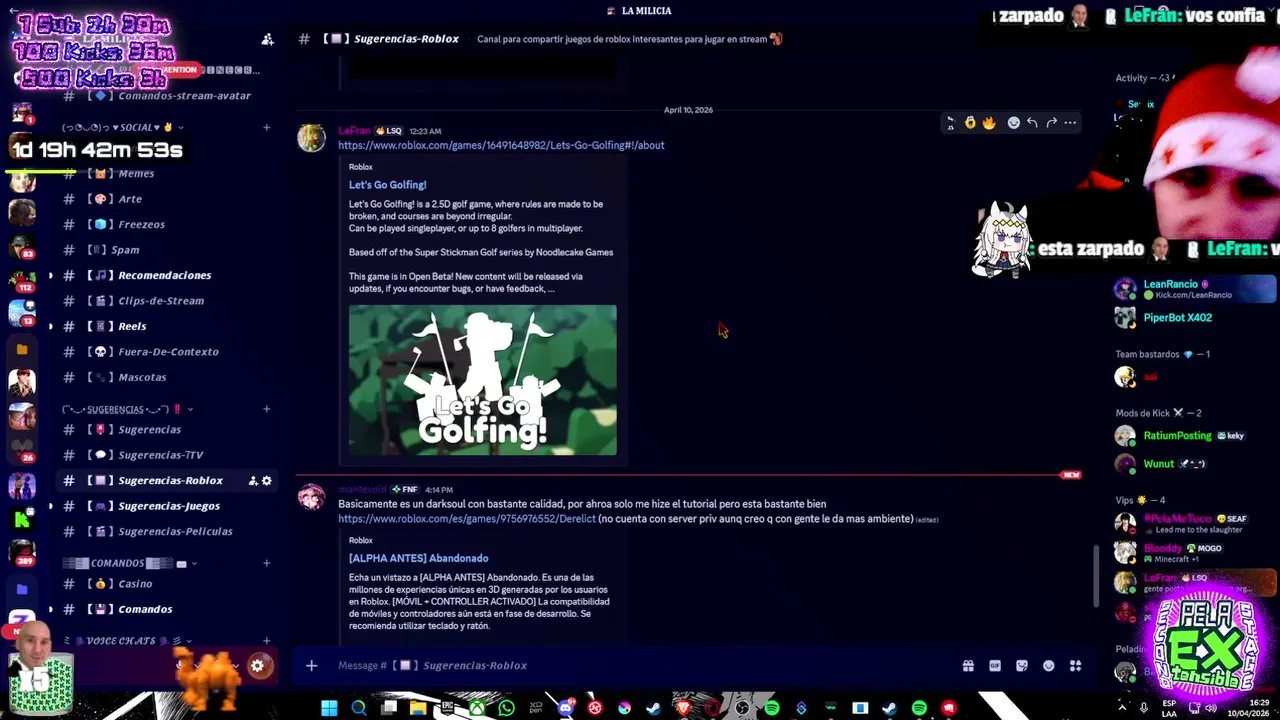
Task: Open the GIF picker in message bar
Action: pyautogui.click(x=995, y=666)
